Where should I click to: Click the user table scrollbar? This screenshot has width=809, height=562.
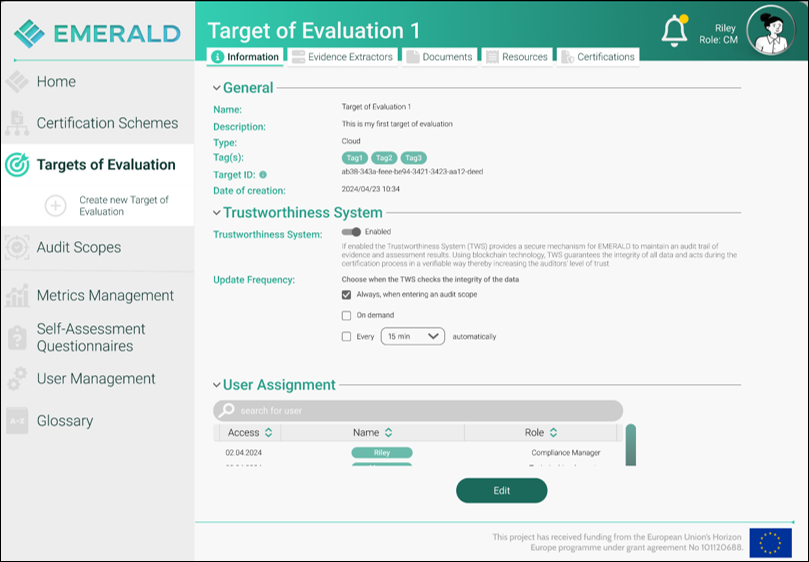pos(630,445)
